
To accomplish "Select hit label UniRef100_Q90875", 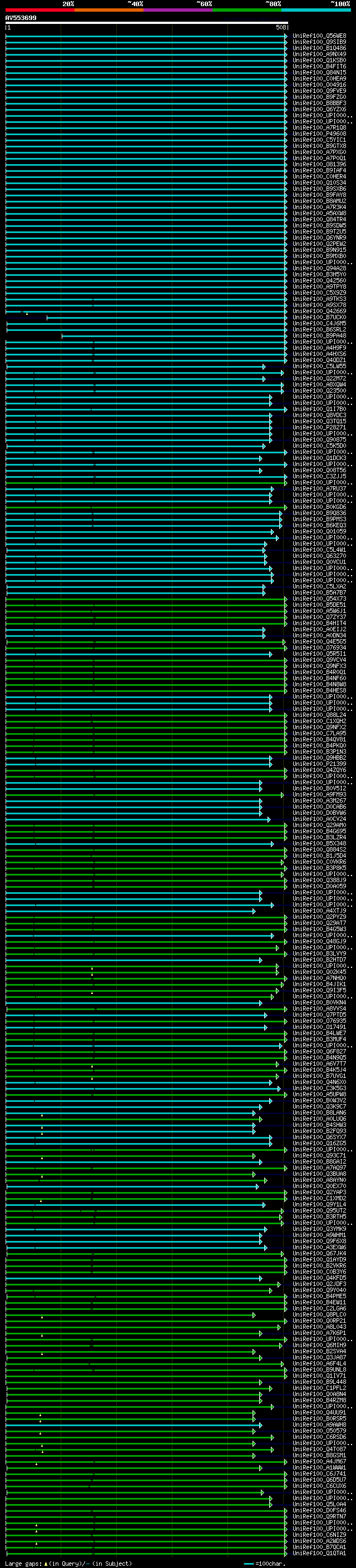I will pos(319,439).
